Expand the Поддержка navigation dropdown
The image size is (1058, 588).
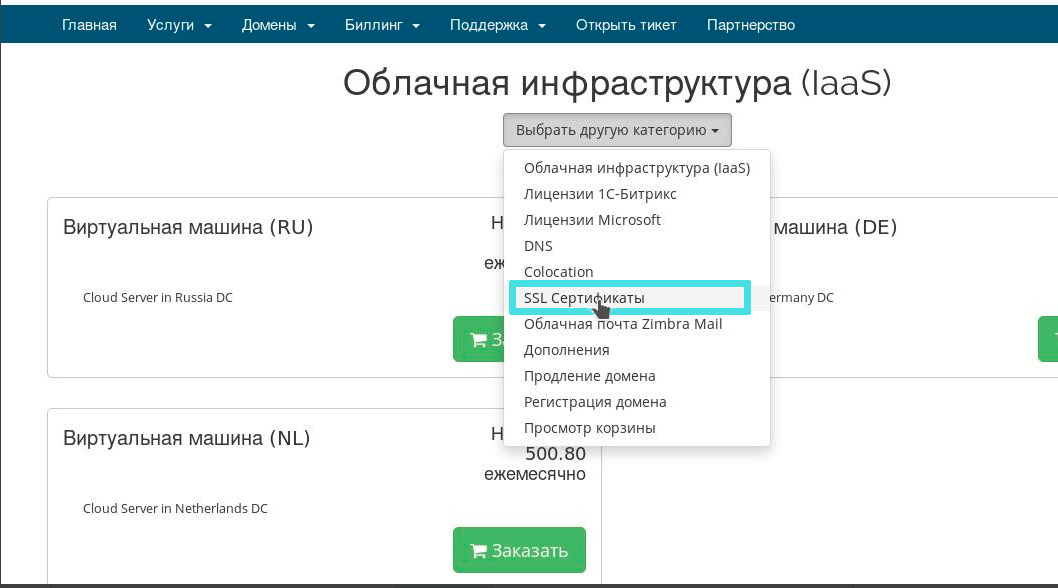pos(497,25)
